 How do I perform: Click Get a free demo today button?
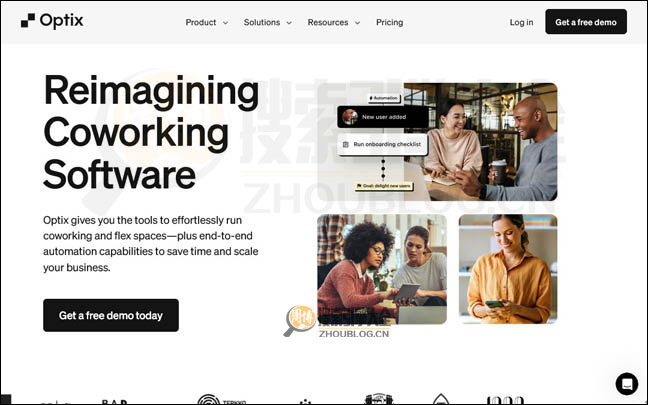(x=111, y=315)
